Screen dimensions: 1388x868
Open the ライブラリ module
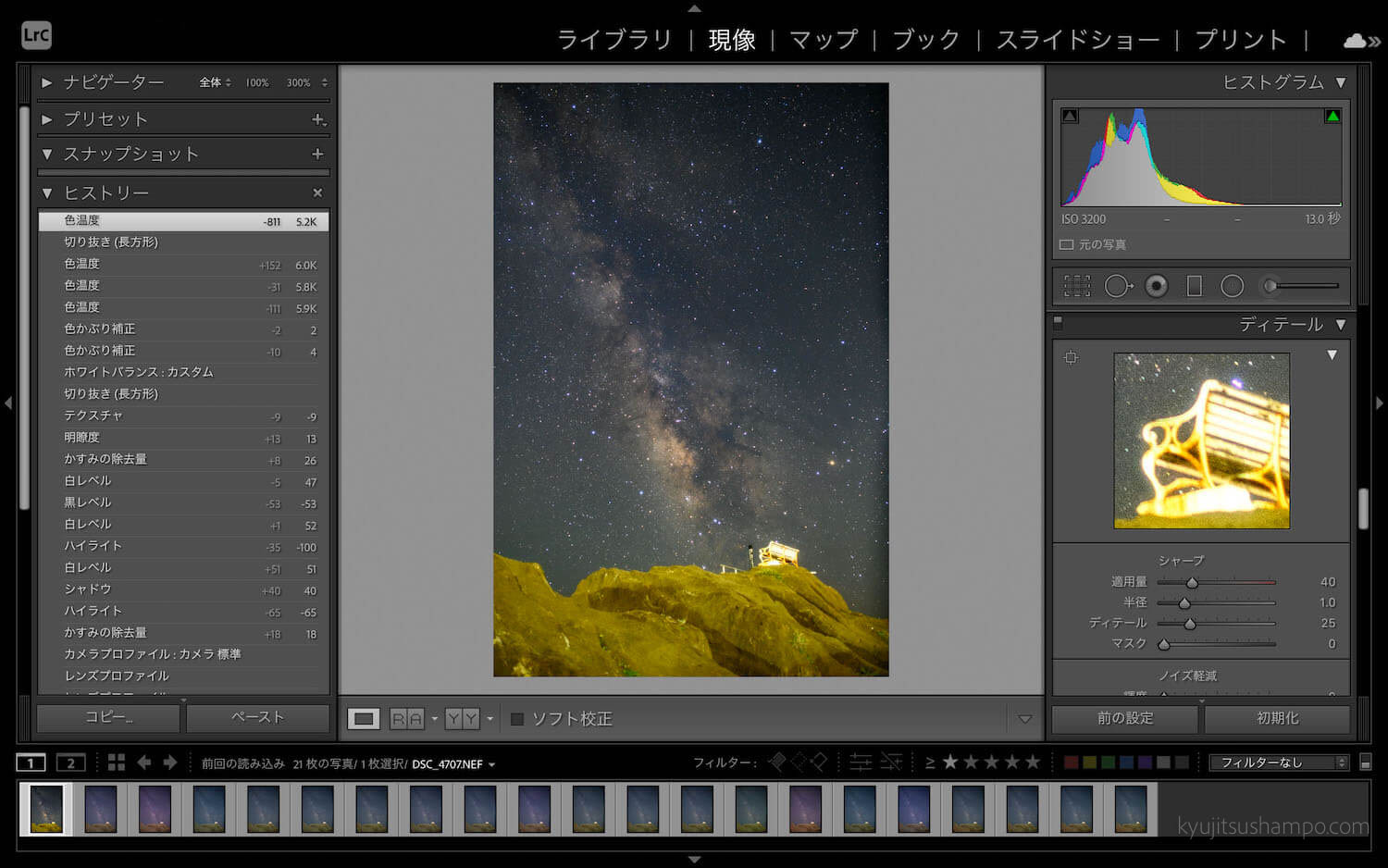coord(613,40)
